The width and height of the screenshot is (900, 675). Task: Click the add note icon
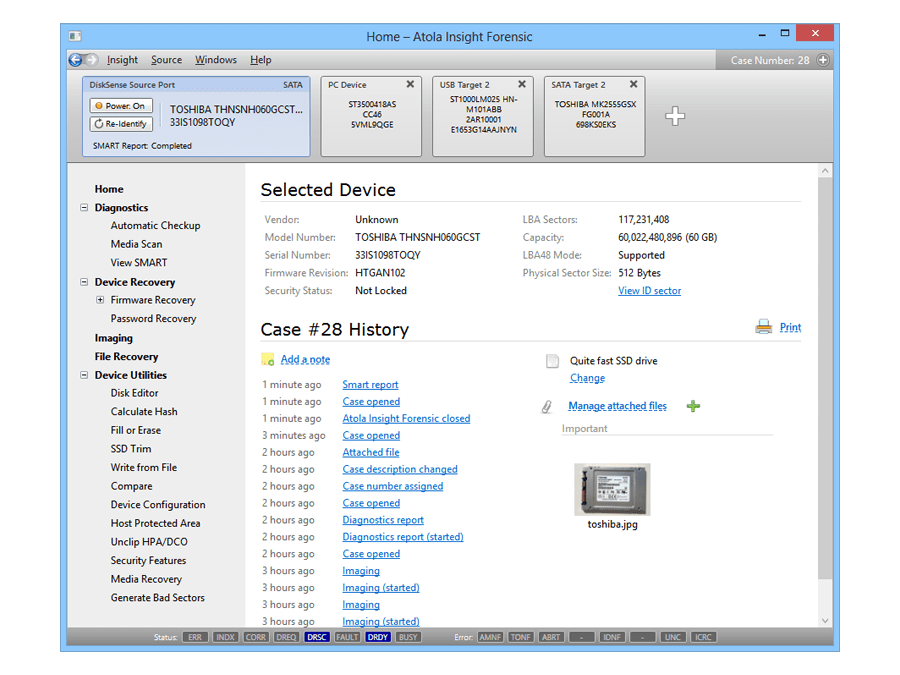point(267,359)
